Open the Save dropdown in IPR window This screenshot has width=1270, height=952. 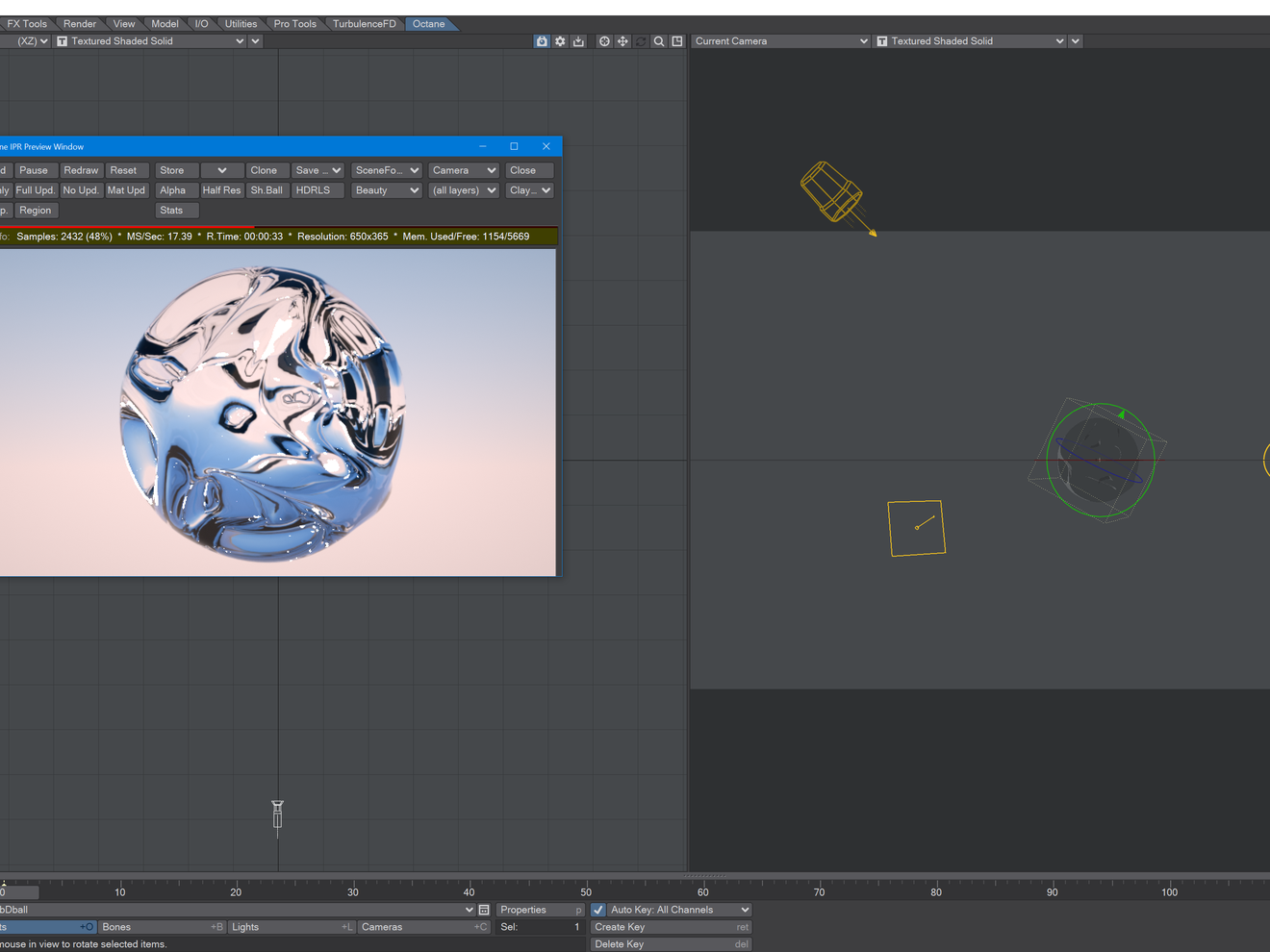[317, 170]
